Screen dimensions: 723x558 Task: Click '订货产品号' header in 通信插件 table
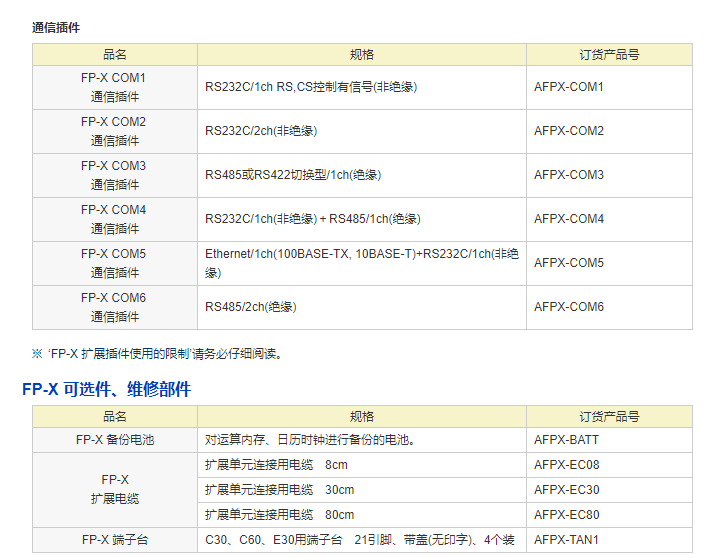tap(609, 55)
